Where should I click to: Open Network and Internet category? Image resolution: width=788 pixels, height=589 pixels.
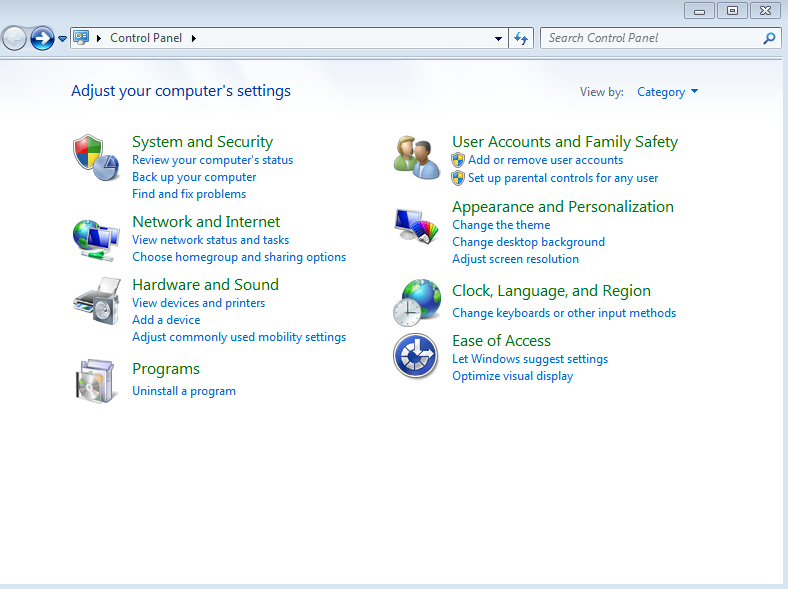206,222
